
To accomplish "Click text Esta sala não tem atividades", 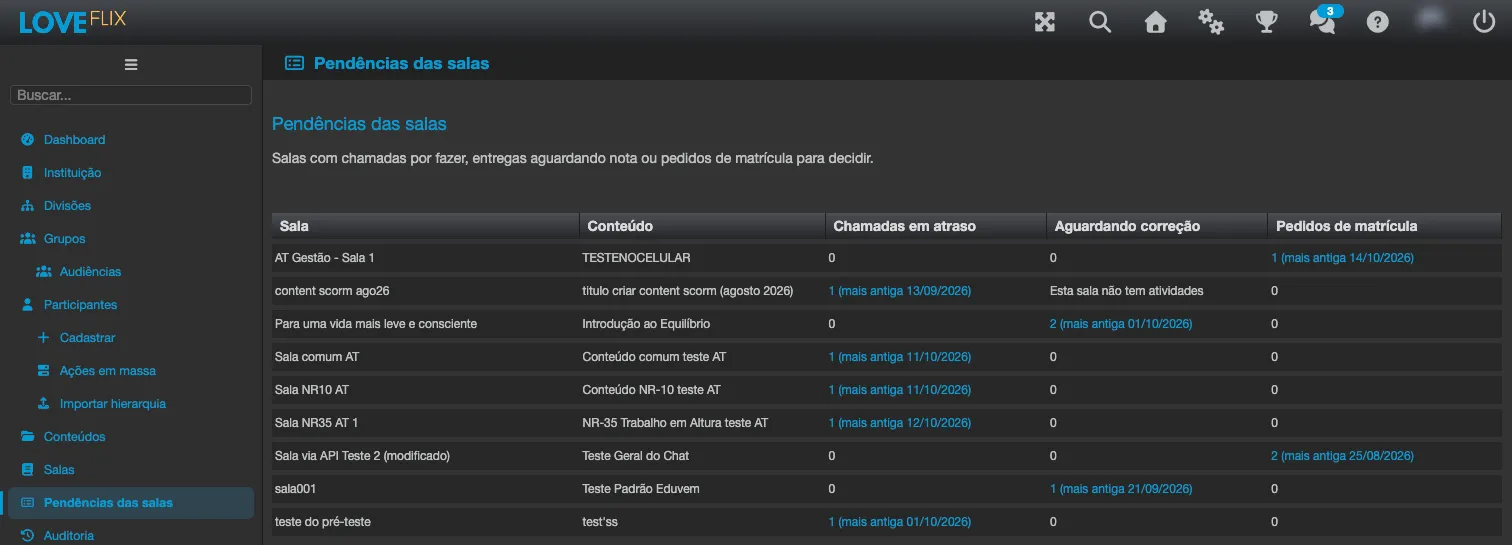I will coord(1127,290).
